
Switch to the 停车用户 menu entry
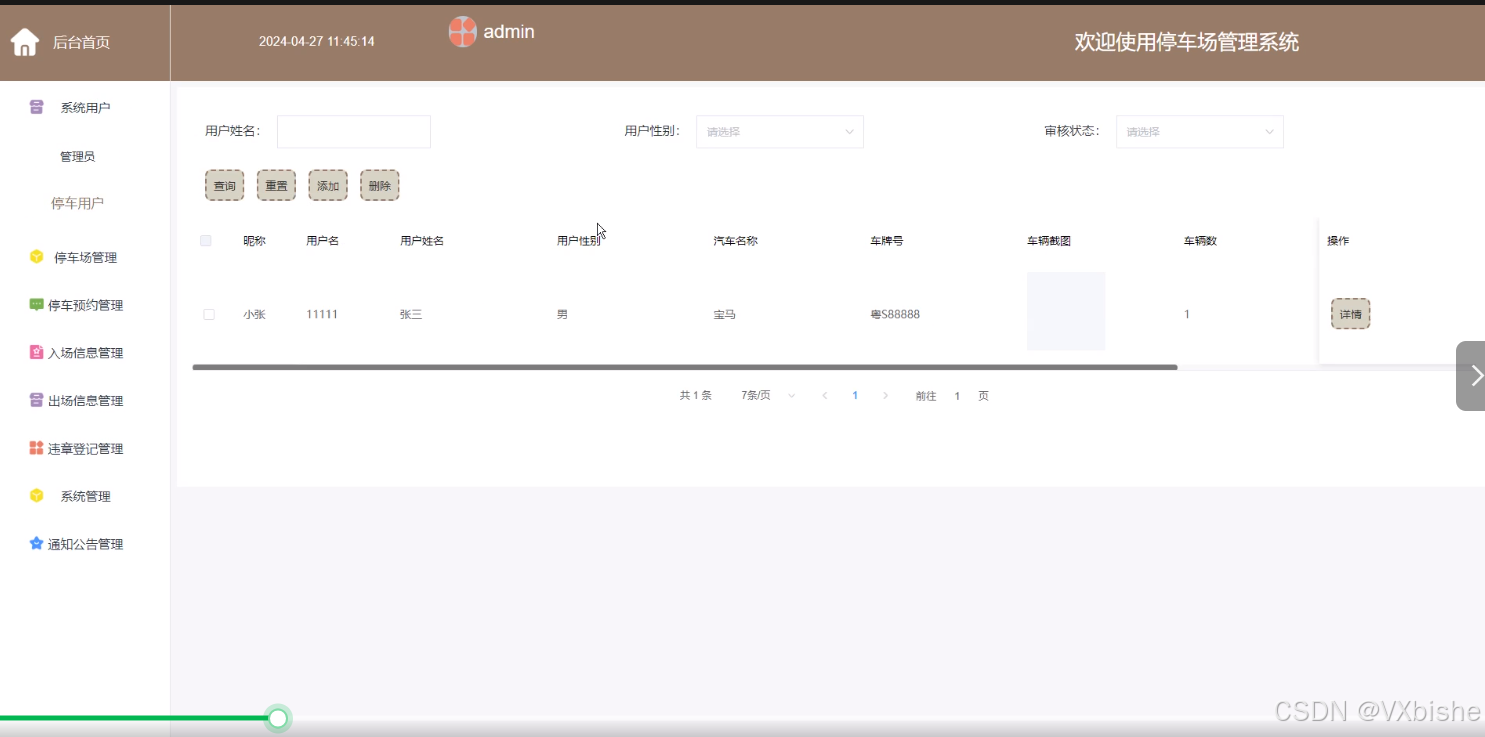tap(78, 202)
